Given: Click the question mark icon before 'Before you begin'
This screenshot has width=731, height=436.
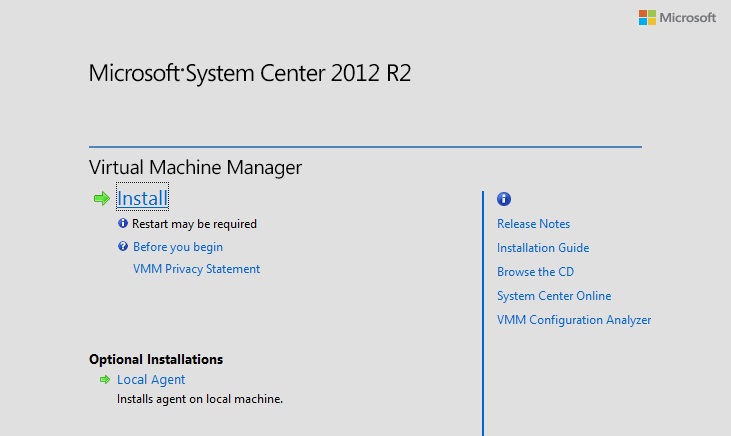Looking at the screenshot, I should 123,246.
